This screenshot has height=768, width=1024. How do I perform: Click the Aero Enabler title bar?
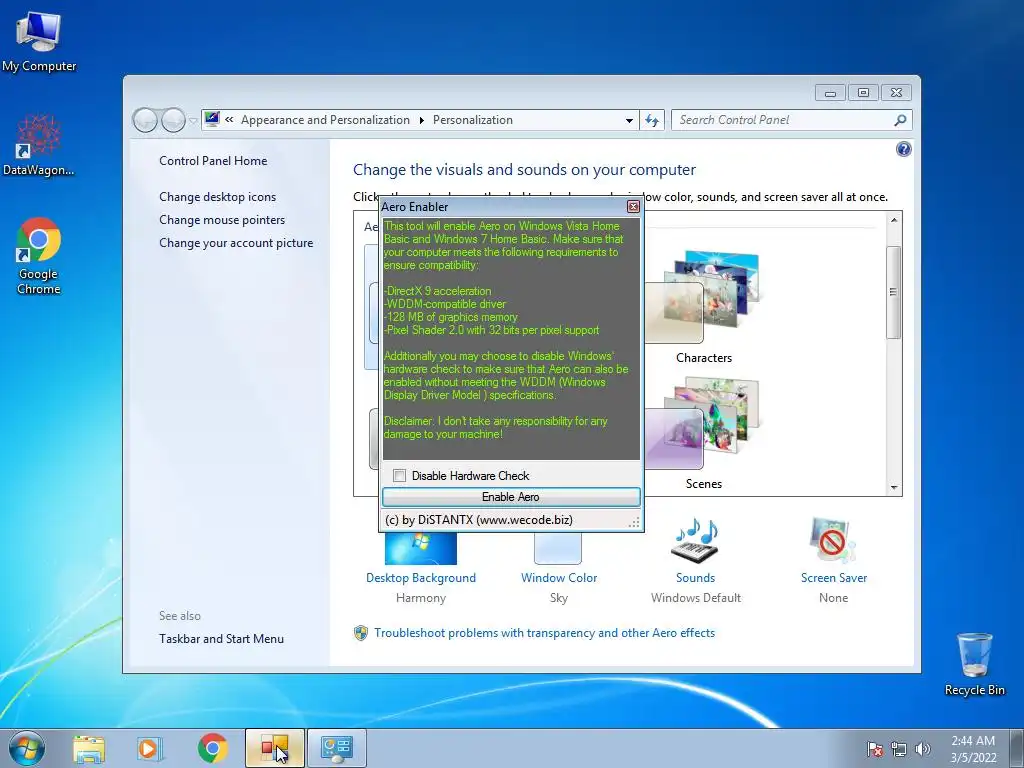pos(503,206)
